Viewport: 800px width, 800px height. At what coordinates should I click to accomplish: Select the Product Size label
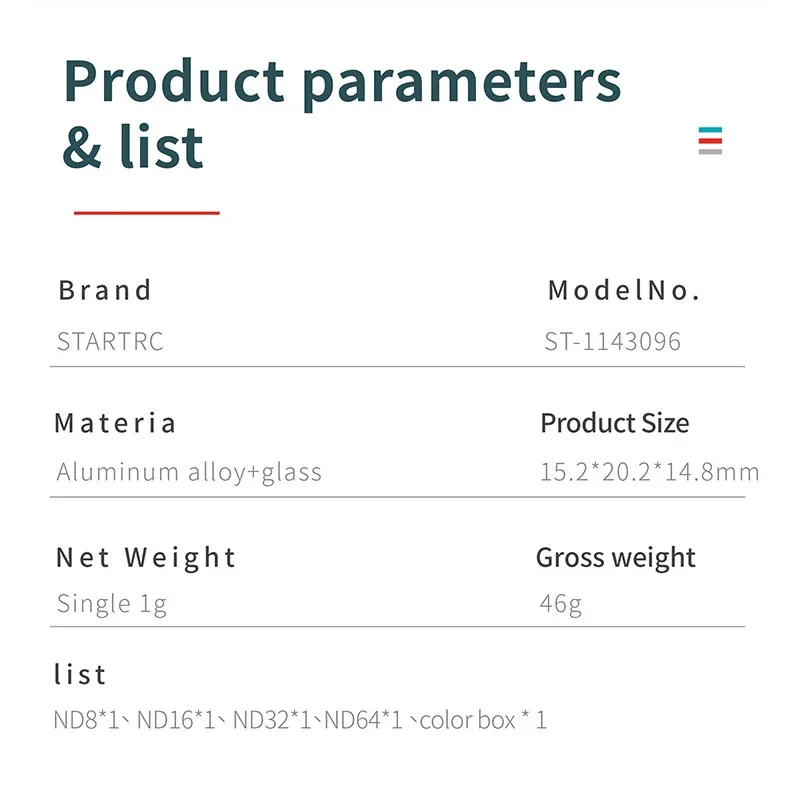click(x=614, y=423)
